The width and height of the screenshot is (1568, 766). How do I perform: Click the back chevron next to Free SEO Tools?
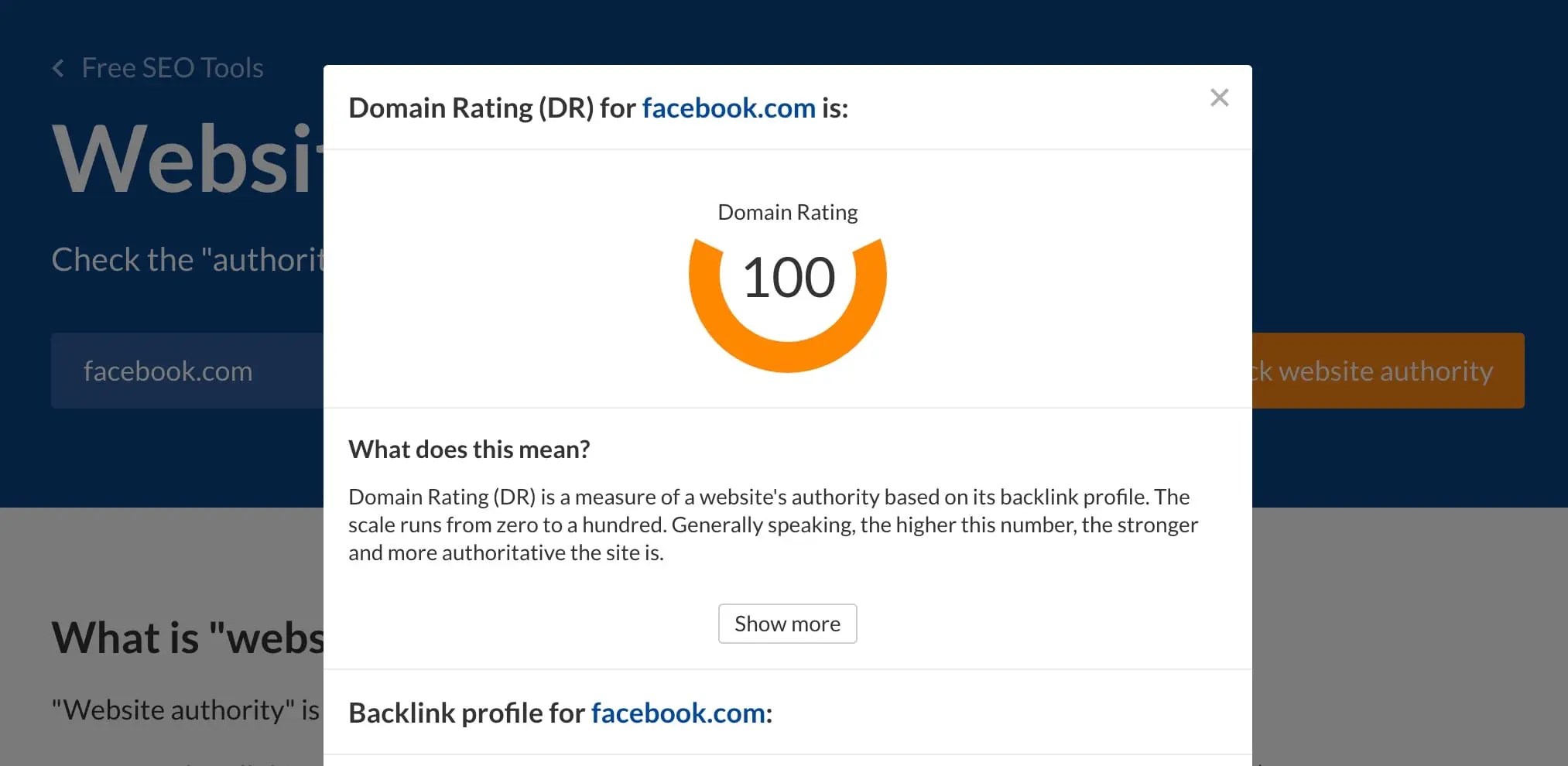click(x=58, y=68)
